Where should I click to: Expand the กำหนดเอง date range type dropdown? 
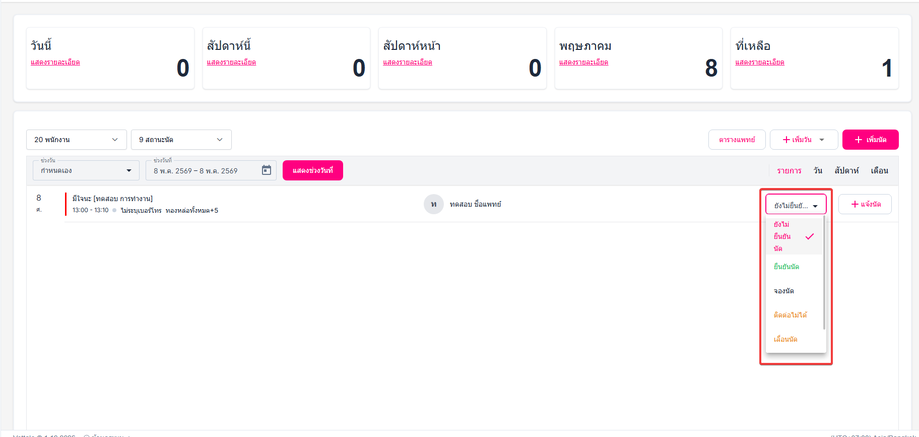pos(86,170)
